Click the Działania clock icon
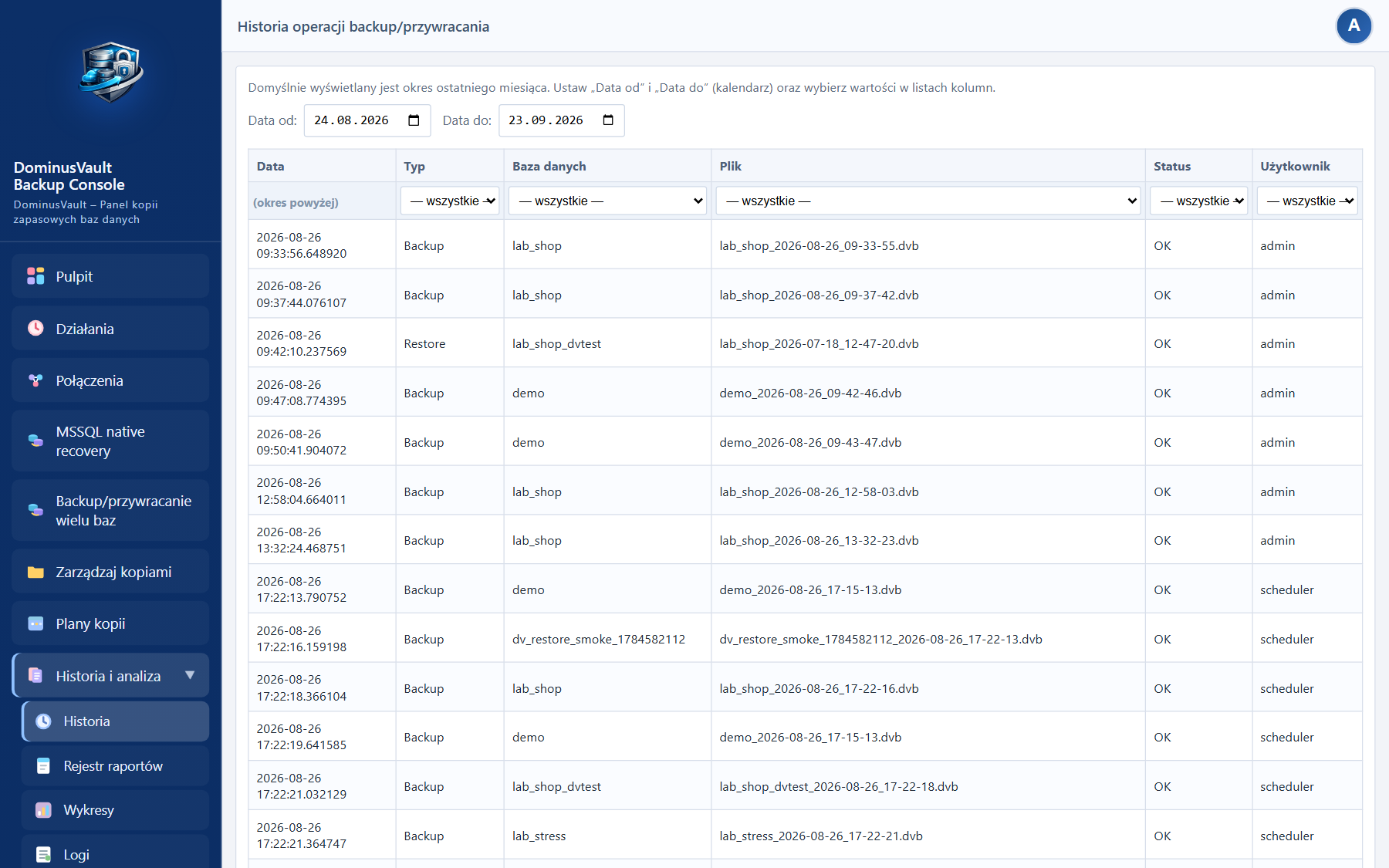Viewport: 1389px width, 868px height. coord(35,328)
